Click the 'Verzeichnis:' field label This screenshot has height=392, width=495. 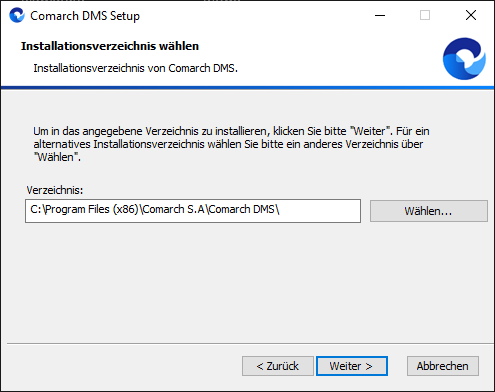[x=55, y=190]
